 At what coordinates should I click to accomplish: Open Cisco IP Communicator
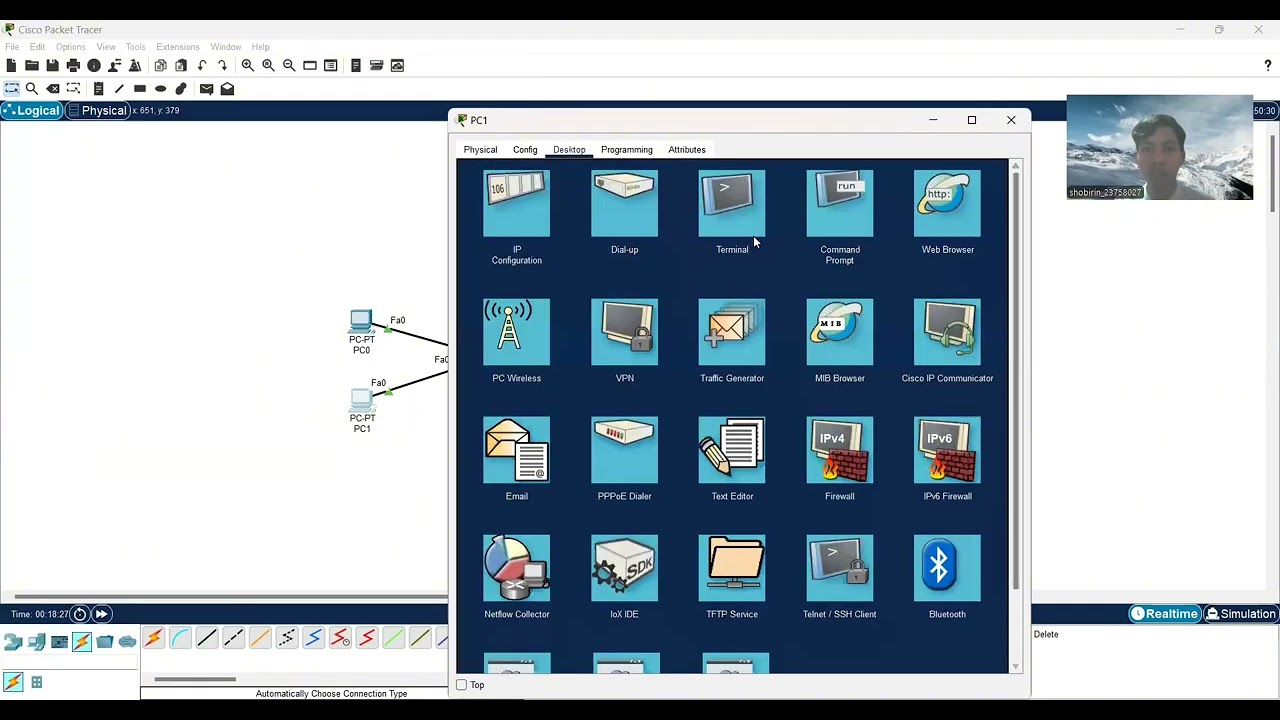coord(947,332)
